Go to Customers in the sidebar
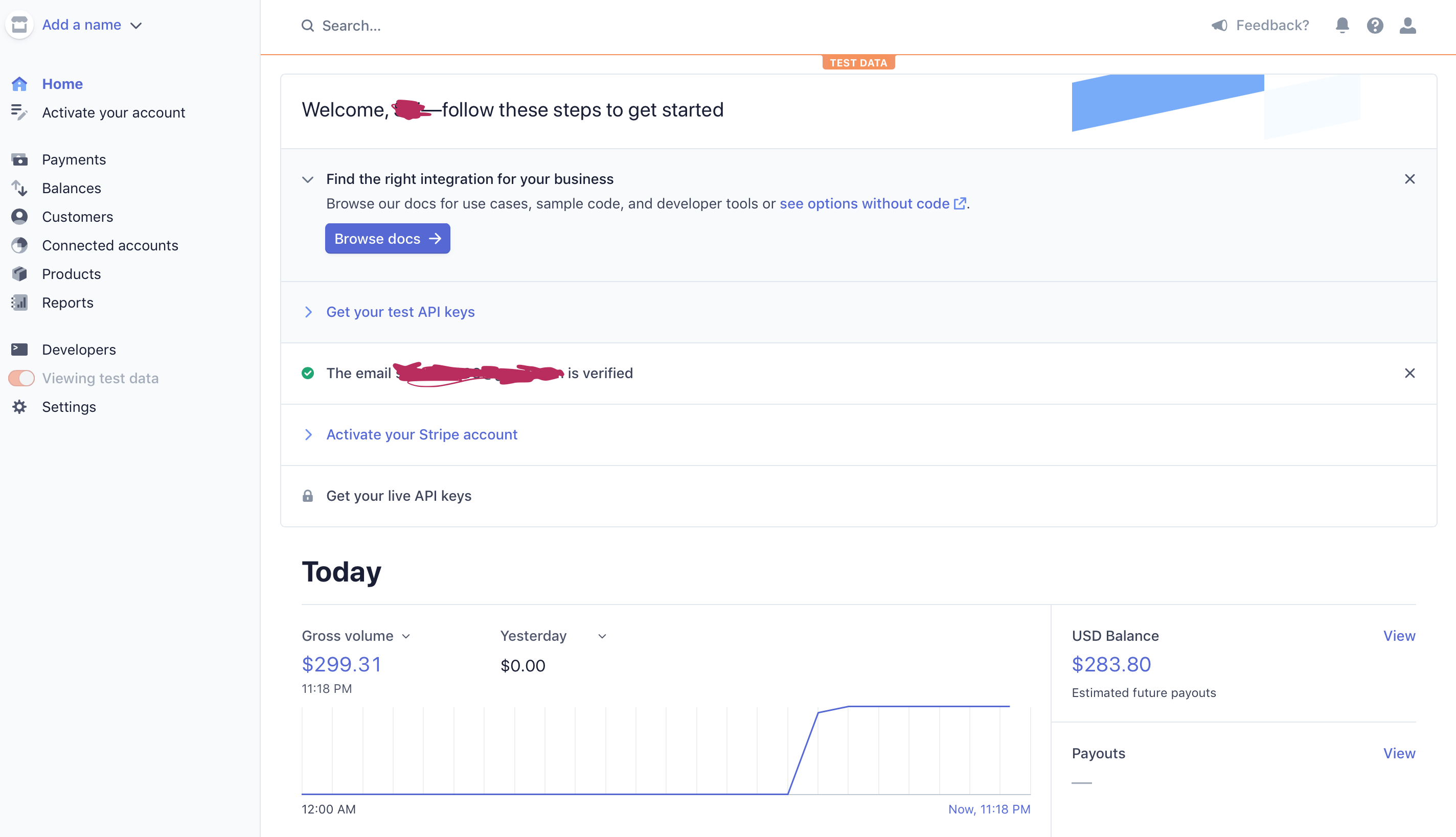Screen dimensions: 1456x837 pyautogui.click(x=78, y=217)
